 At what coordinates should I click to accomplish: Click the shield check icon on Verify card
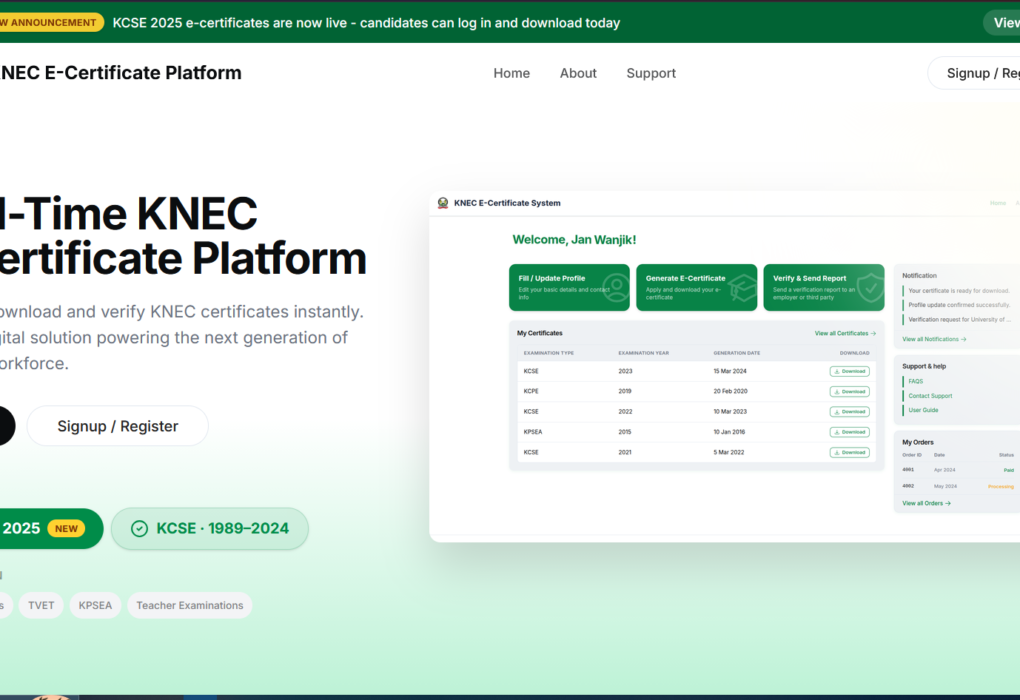click(870, 288)
